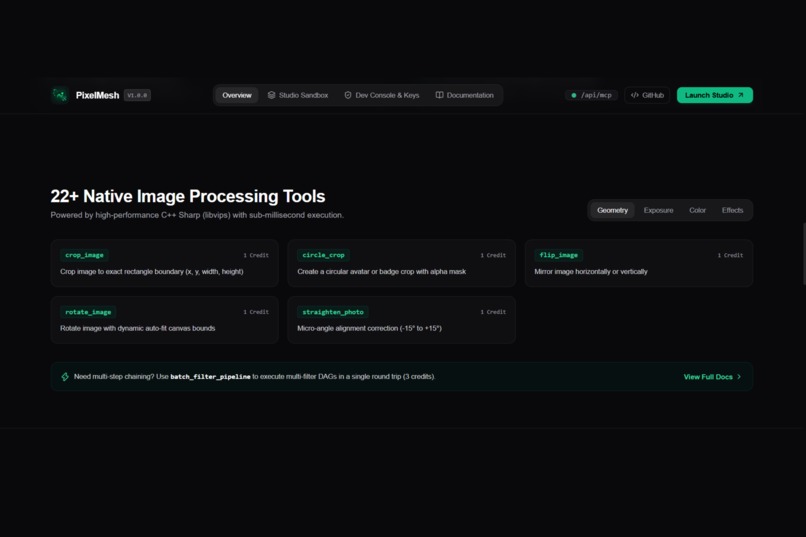The width and height of the screenshot is (806, 537).
Task: Click the Dev Console shield icon
Action: (348, 95)
